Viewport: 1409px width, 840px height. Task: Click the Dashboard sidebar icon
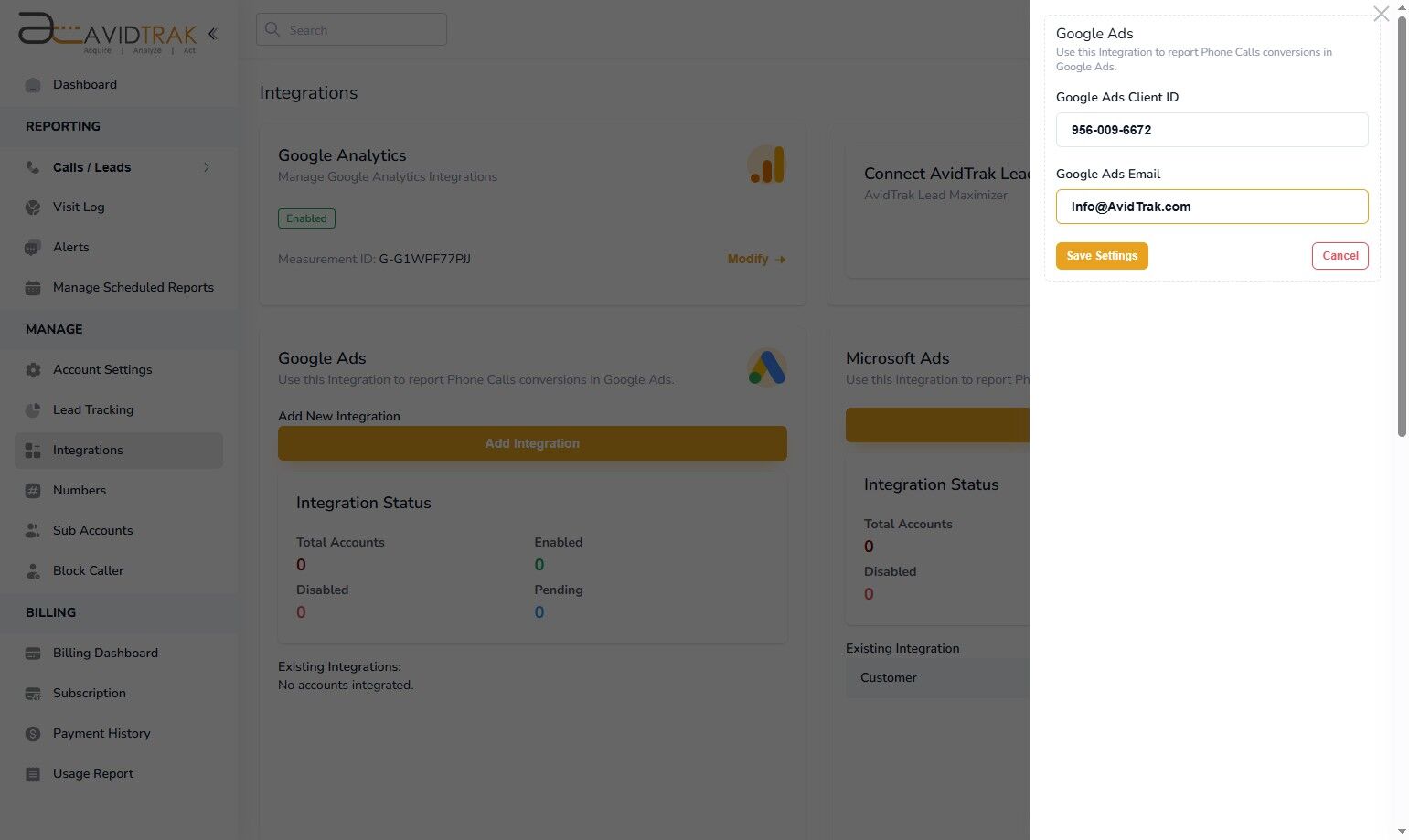pos(33,85)
